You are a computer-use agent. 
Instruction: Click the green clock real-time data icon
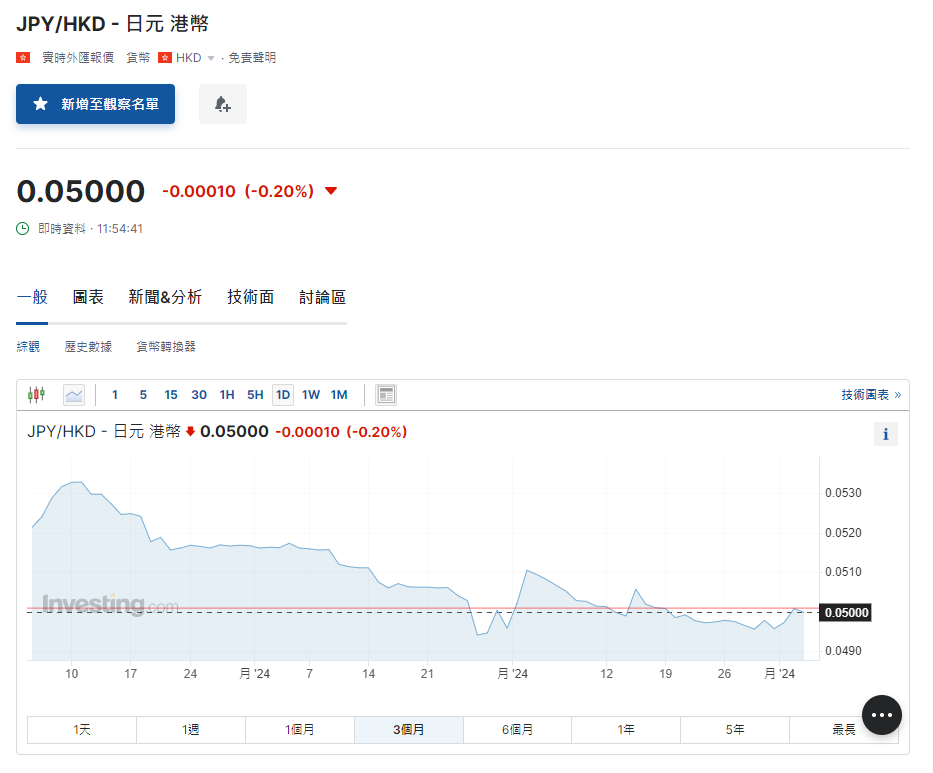23,229
